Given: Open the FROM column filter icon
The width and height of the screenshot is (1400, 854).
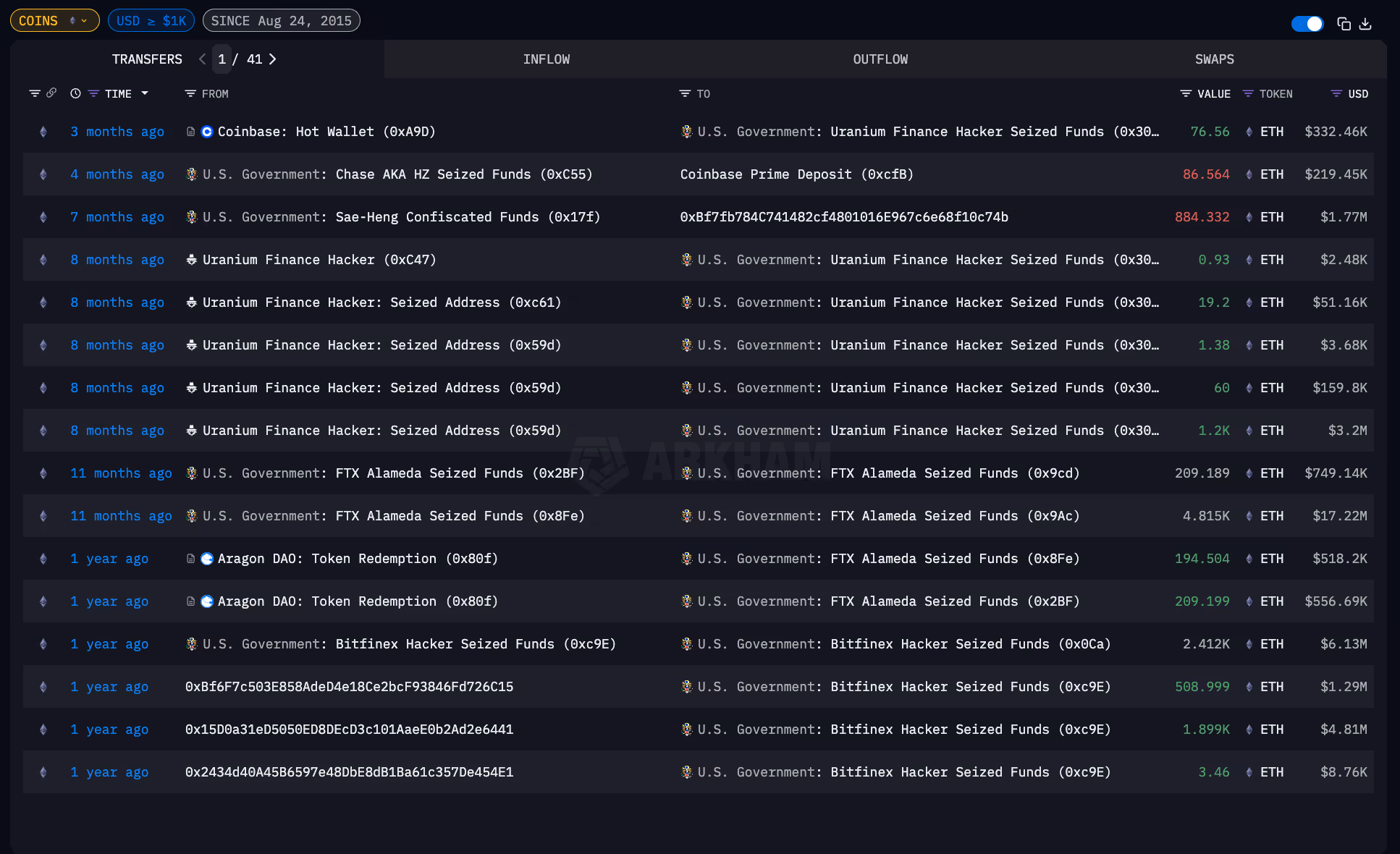Looking at the screenshot, I should click(x=190, y=93).
